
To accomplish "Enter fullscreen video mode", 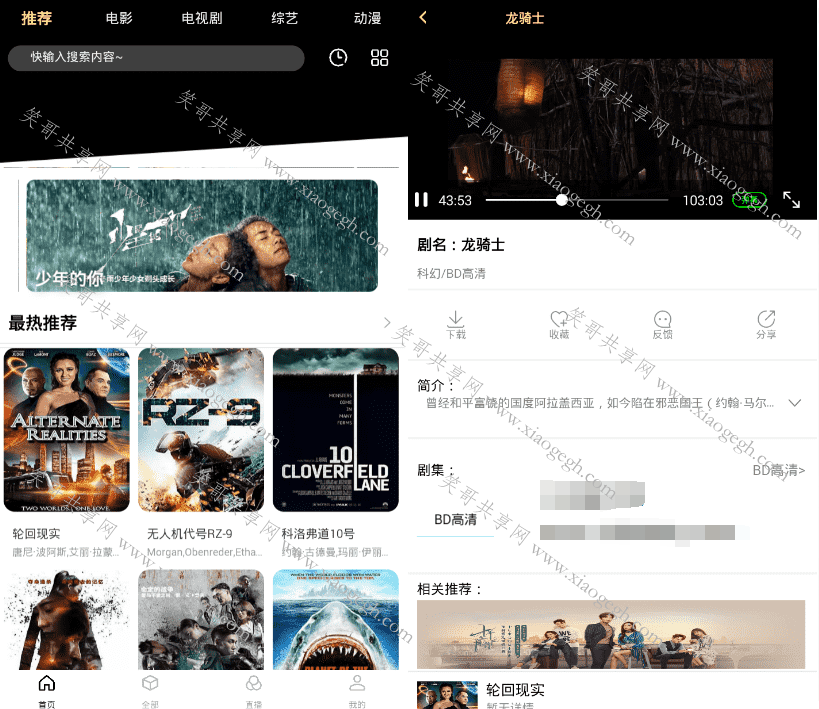I will tap(791, 200).
